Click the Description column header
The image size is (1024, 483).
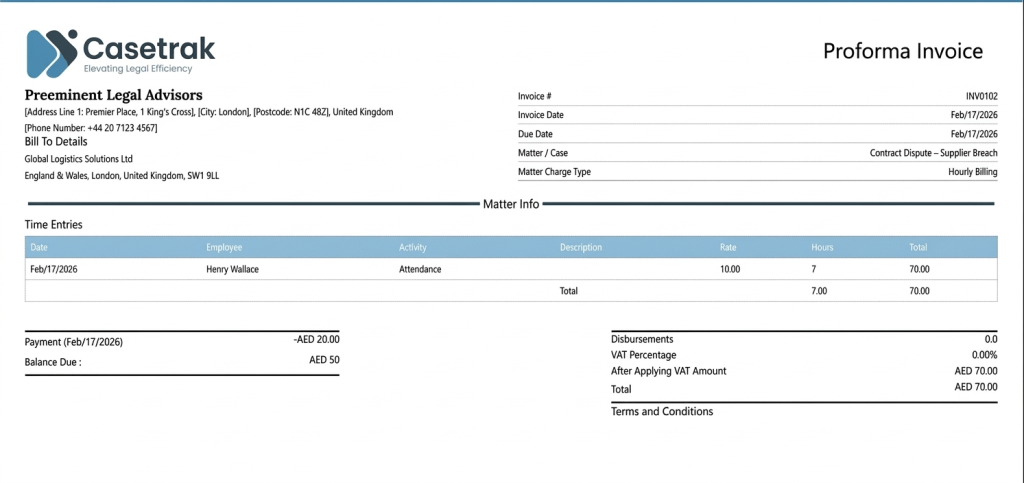(581, 246)
